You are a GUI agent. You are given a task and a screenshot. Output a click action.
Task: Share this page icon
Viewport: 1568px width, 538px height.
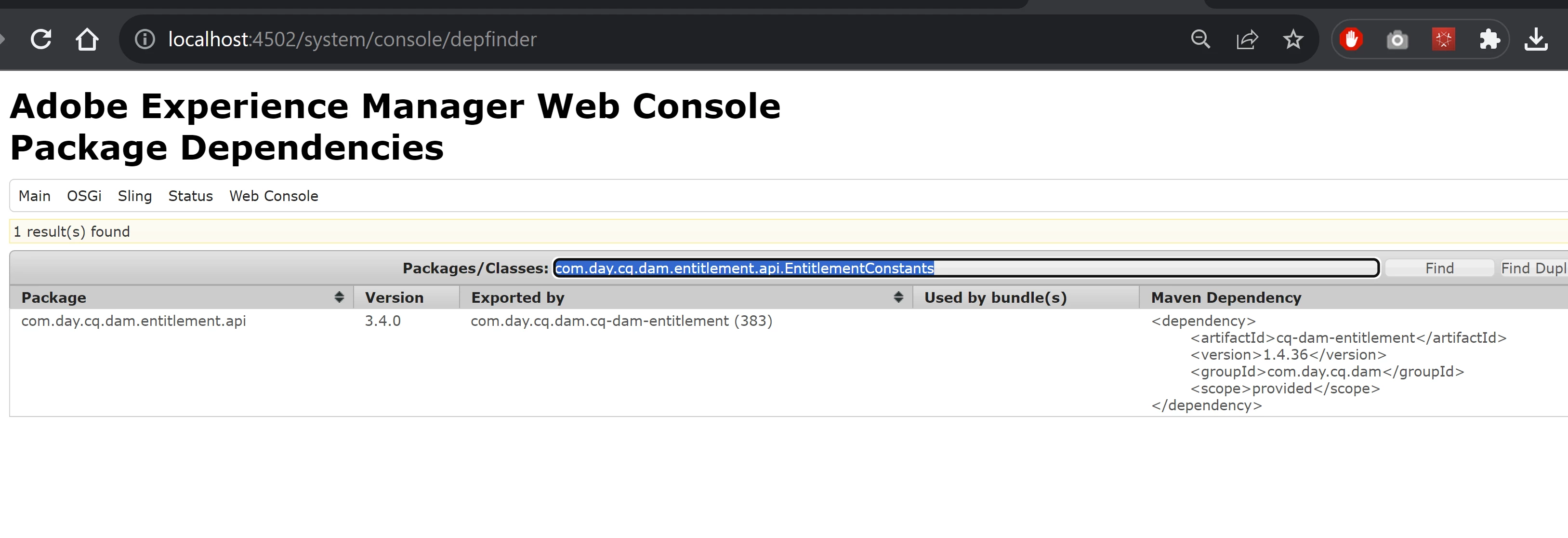click(1247, 40)
